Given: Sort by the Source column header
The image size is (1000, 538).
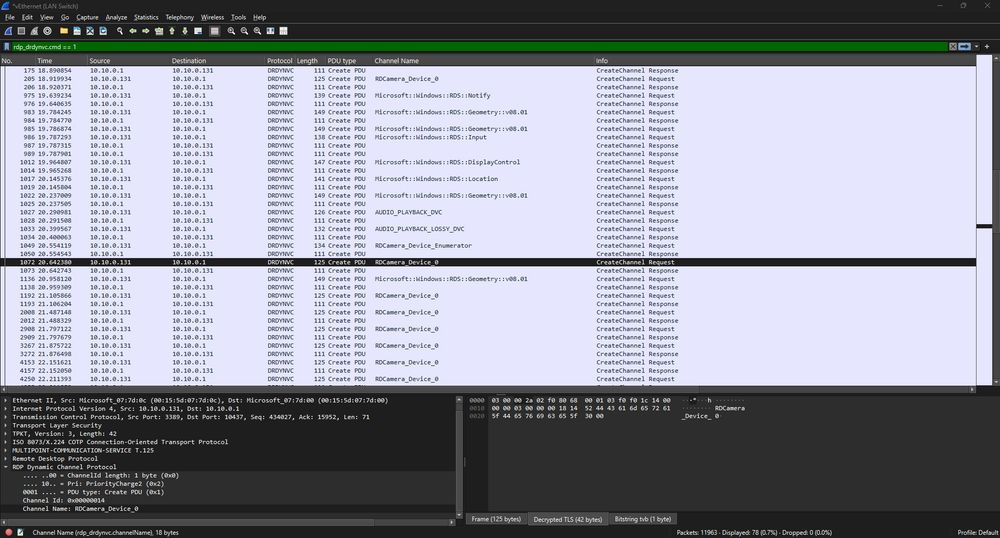Looking at the screenshot, I should click(129, 61).
